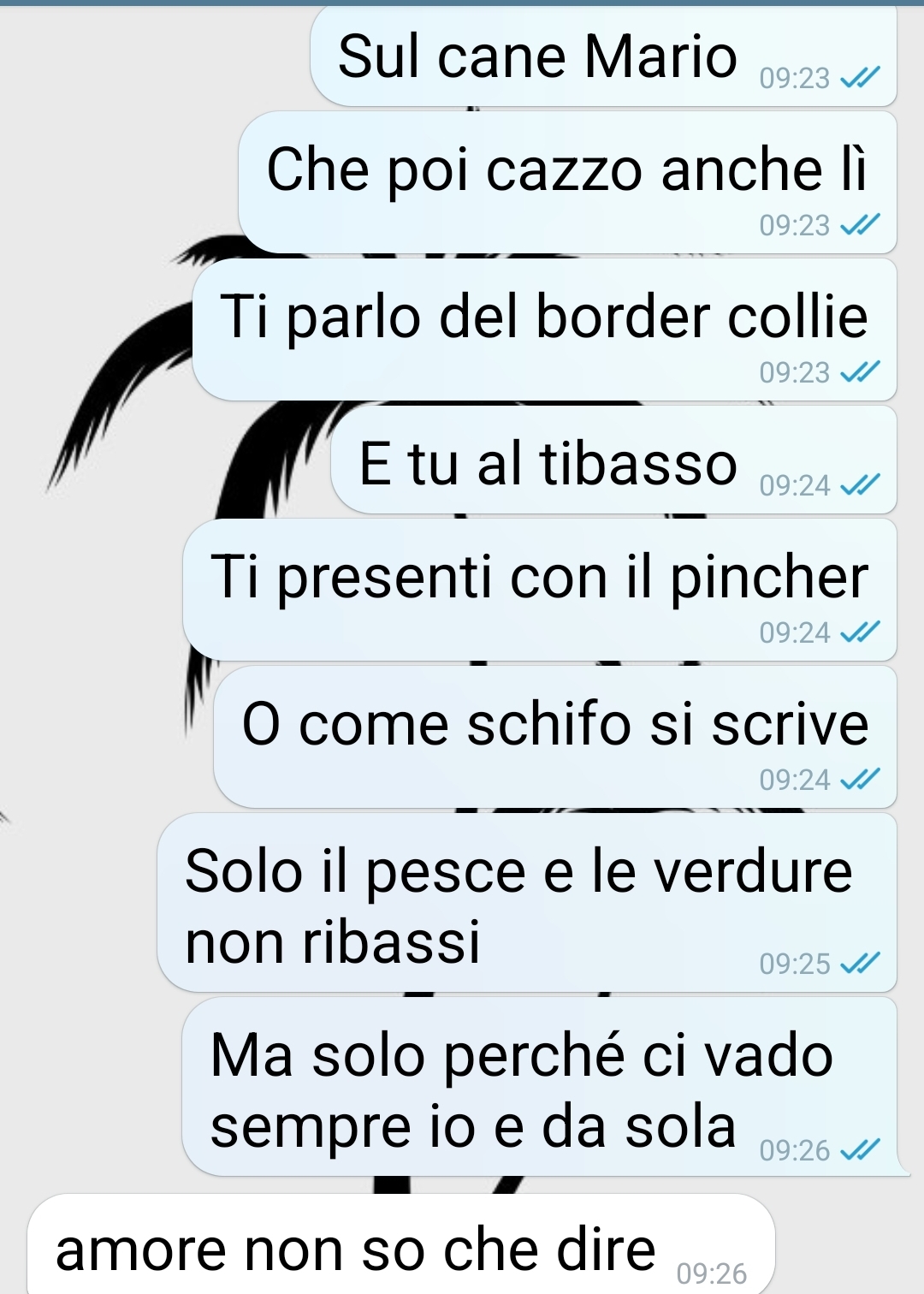The height and width of the screenshot is (1294, 924).
Task: Select 'Ti parlo del border collie' bubble
Action: (544, 329)
